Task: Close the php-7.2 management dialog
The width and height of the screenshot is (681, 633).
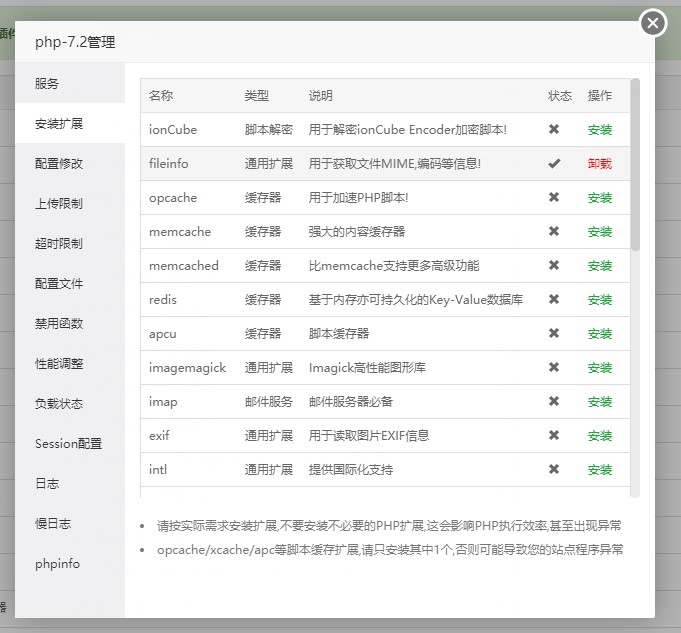Action: click(653, 23)
